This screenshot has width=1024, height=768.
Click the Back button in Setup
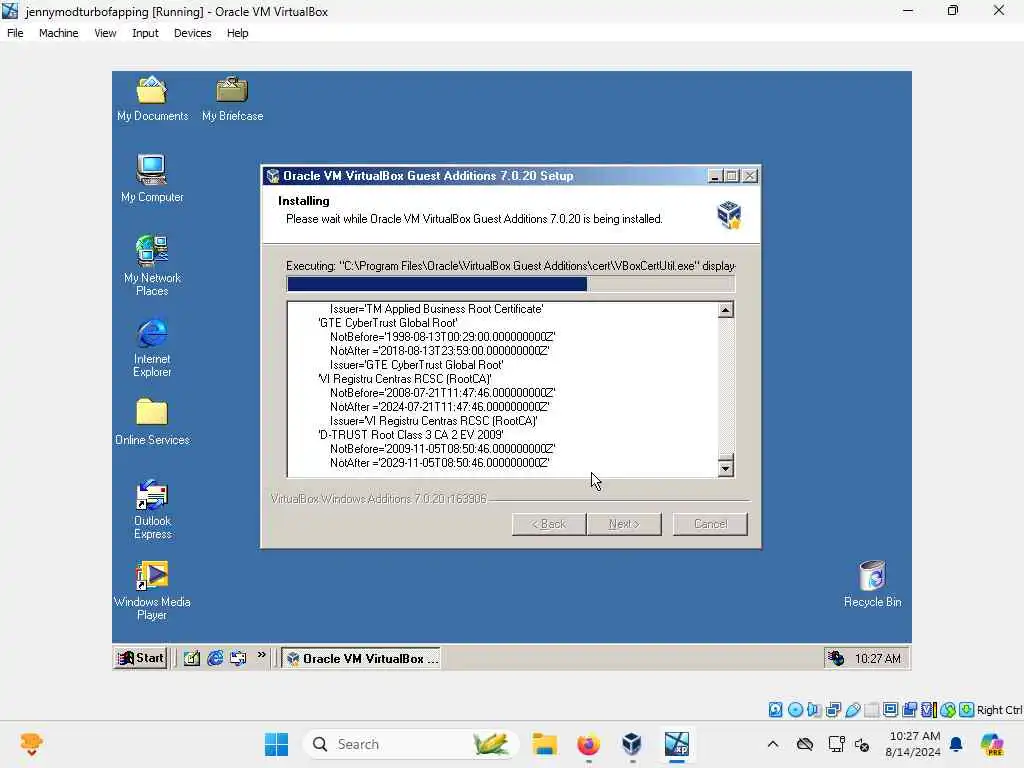[549, 524]
